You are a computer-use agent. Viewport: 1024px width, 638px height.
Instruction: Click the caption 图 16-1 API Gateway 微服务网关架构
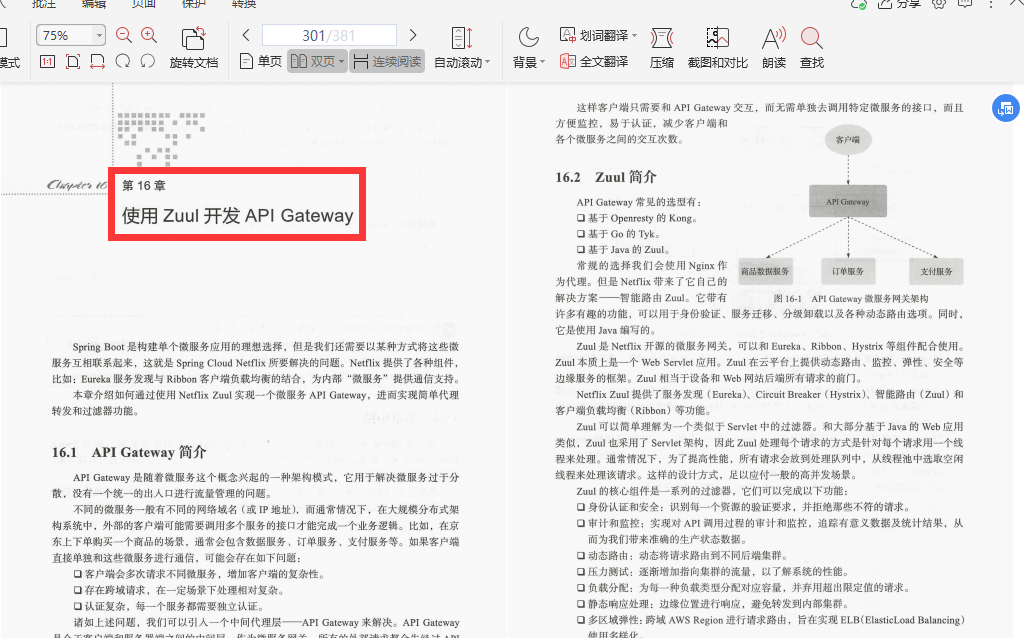[x=851, y=298]
